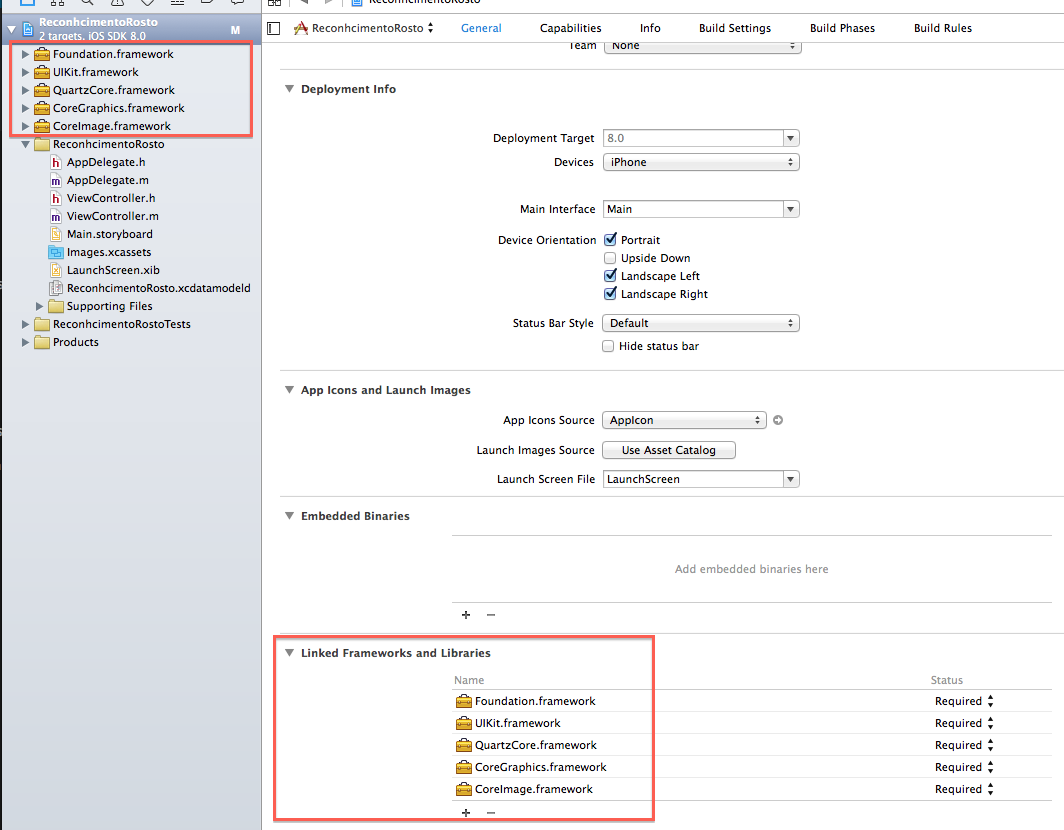The height and width of the screenshot is (830, 1064).
Task: Select CoreImage.framework name in Linked Frameworks list
Action: pos(533,789)
